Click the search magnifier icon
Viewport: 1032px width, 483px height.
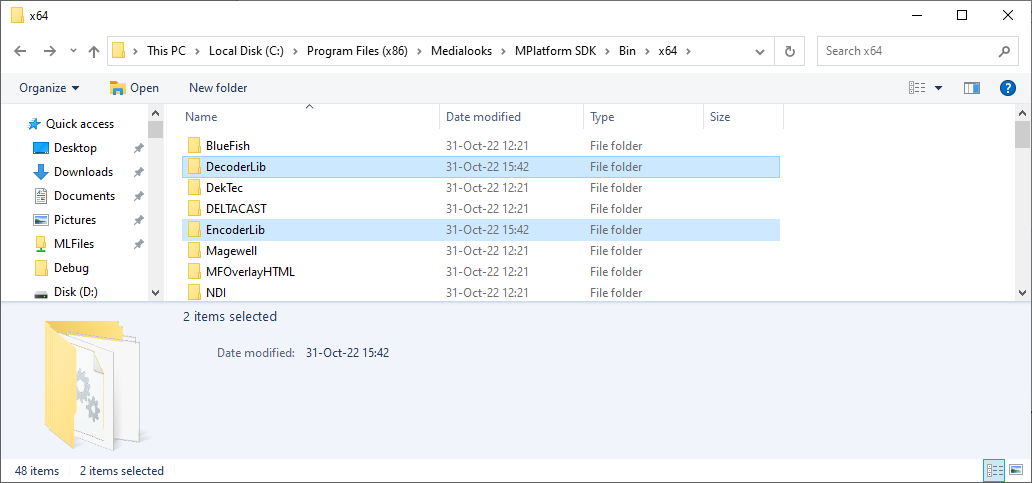pyautogui.click(x=1004, y=51)
